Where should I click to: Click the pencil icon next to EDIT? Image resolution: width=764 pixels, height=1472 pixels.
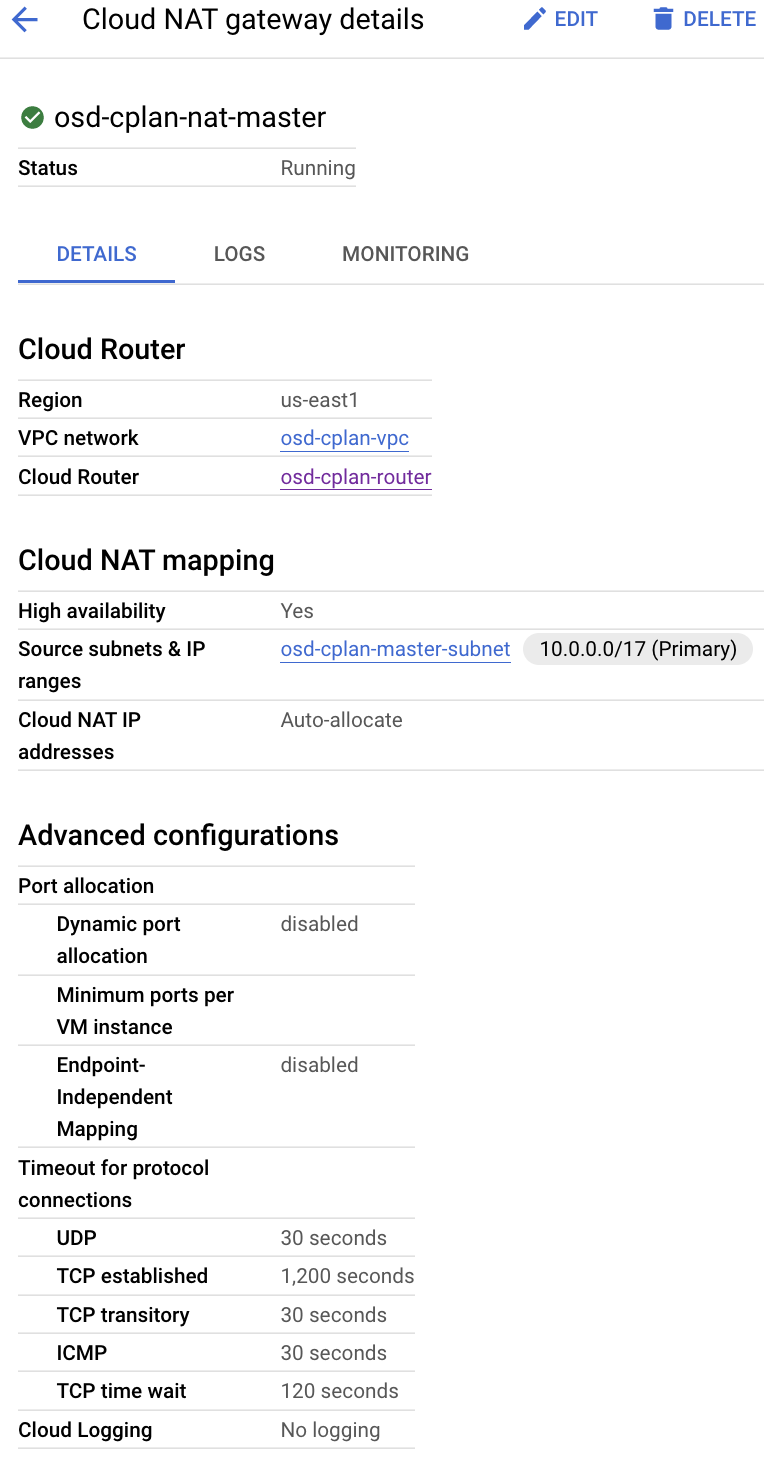[533, 18]
